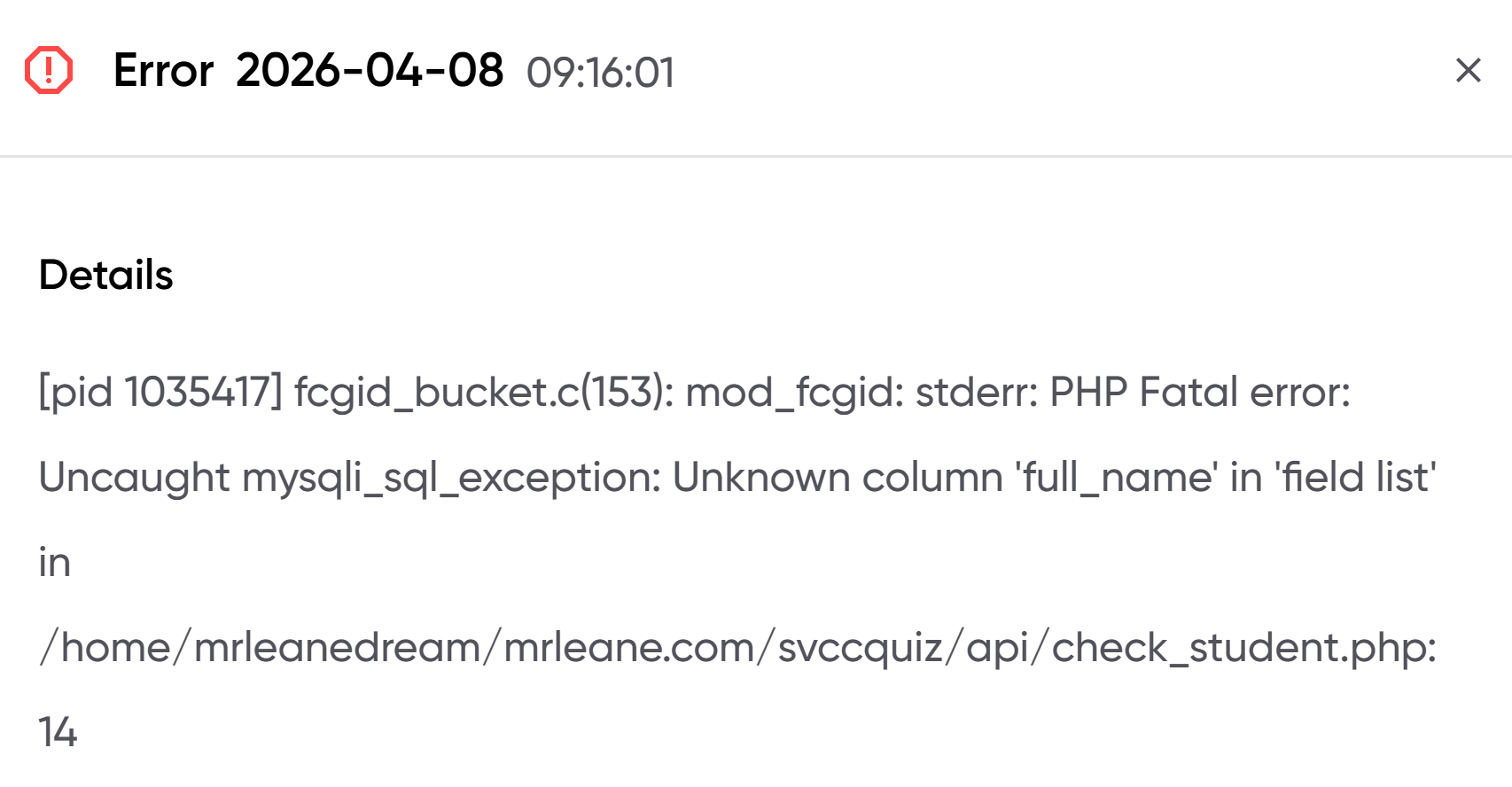Click the word "Uncaught"
The image size is (1512, 787).
pos(134,478)
